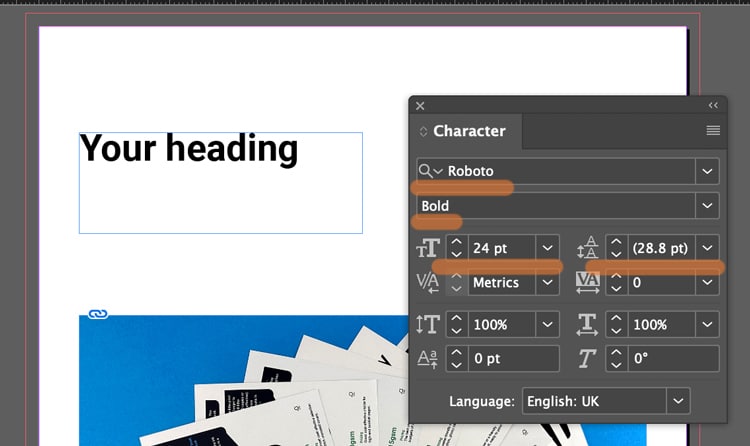
Task: Increase tracking with the up stepper
Action: tap(616, 277)
